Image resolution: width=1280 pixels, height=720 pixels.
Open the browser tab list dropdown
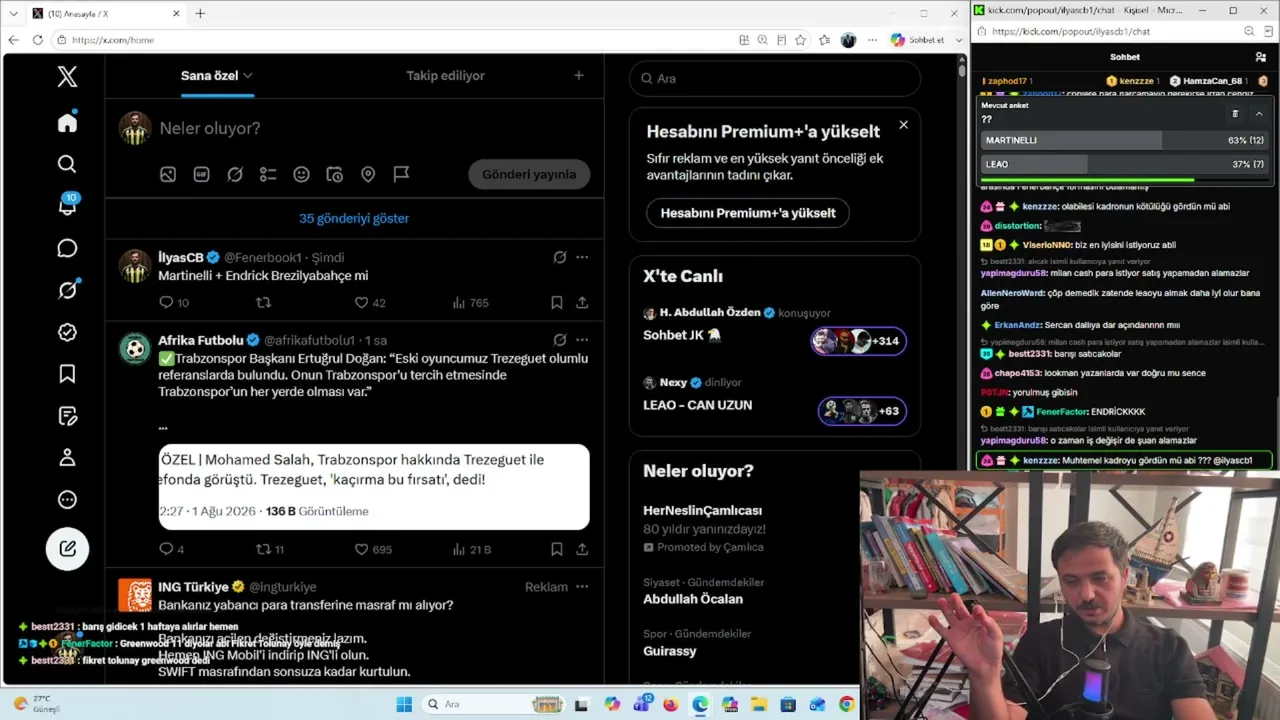tap(13, 14)
